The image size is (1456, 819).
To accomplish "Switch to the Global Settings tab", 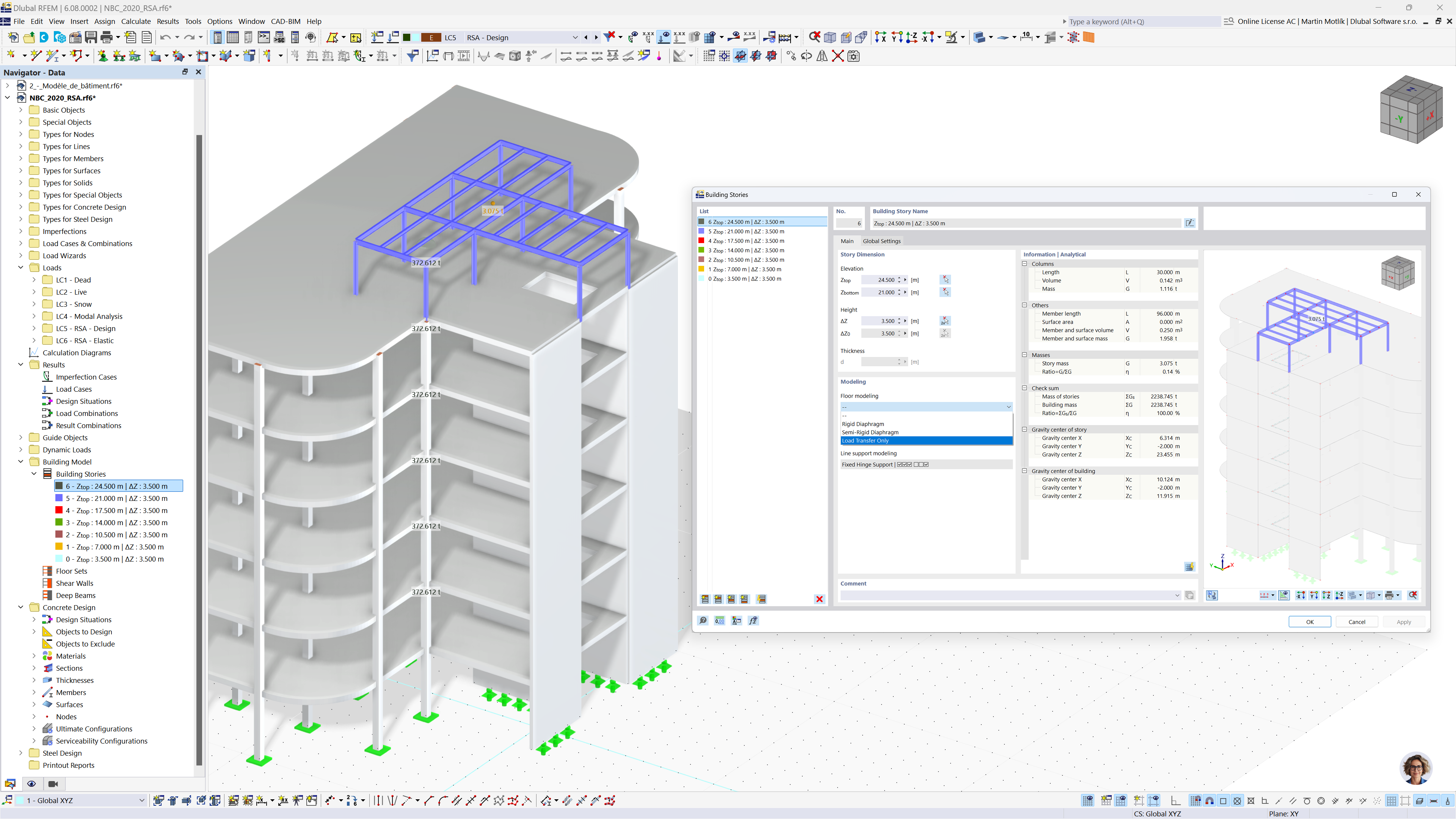I will [882, 241].
